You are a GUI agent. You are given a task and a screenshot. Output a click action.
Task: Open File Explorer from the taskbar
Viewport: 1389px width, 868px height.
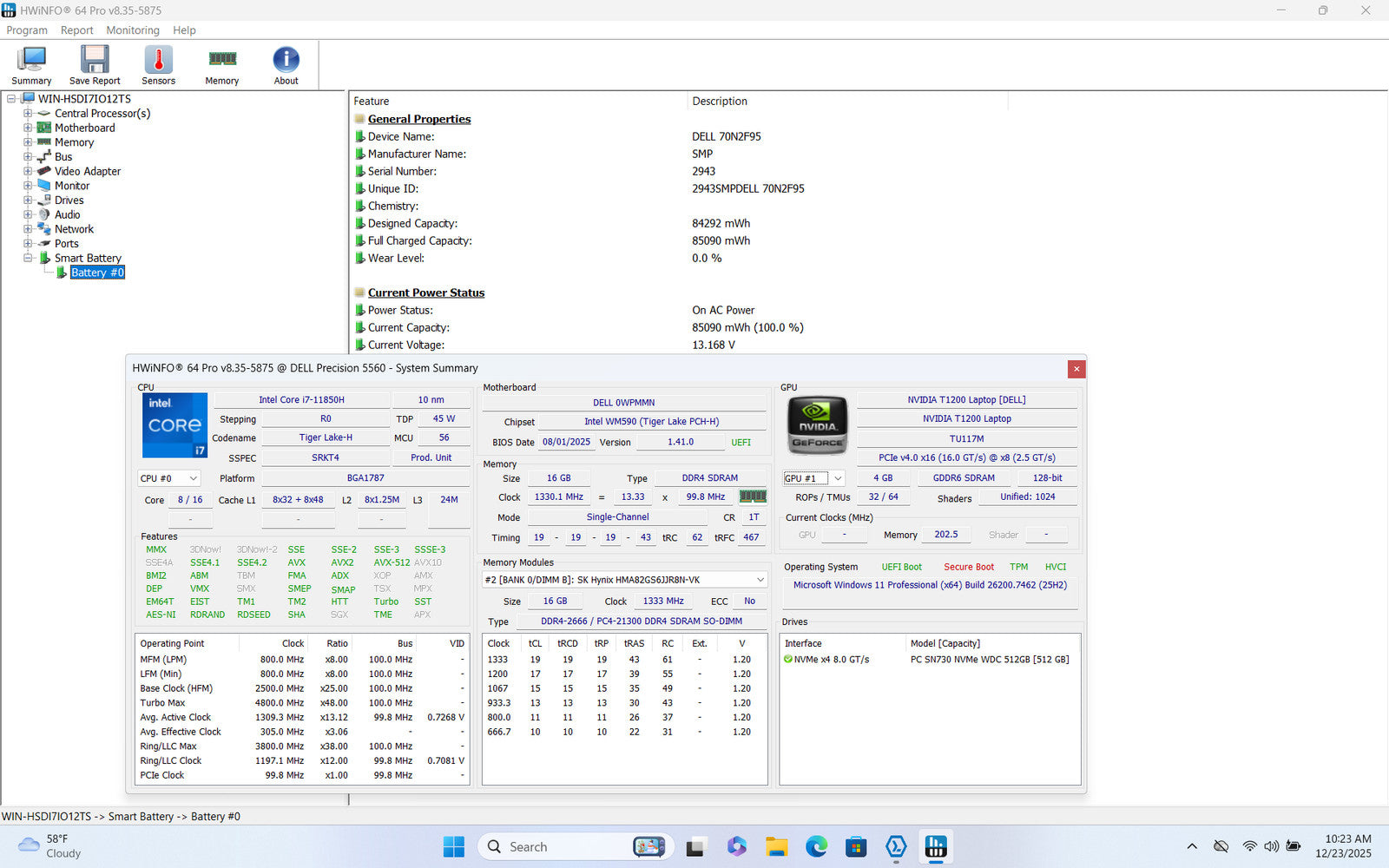(x=776, y=847)
